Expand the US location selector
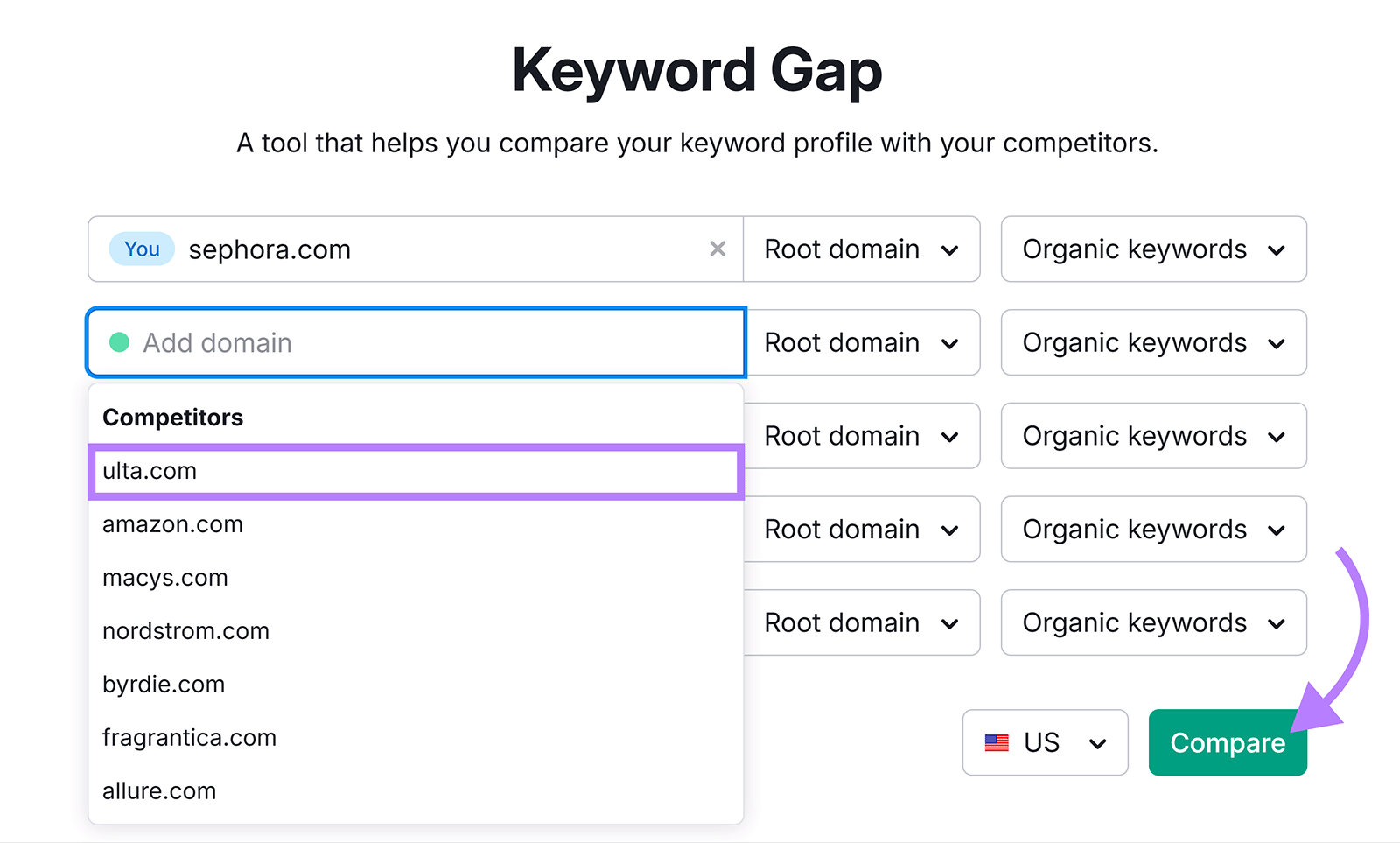 pyautogui.click(x=1044, y=742)
